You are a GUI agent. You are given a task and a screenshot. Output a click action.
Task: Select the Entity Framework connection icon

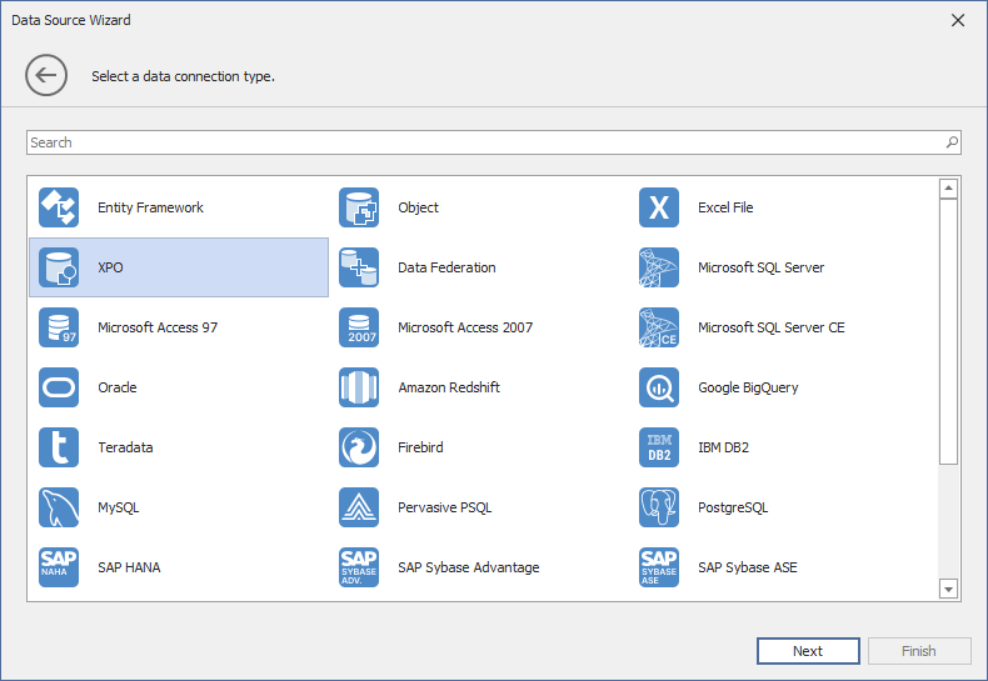click(59, 208)
